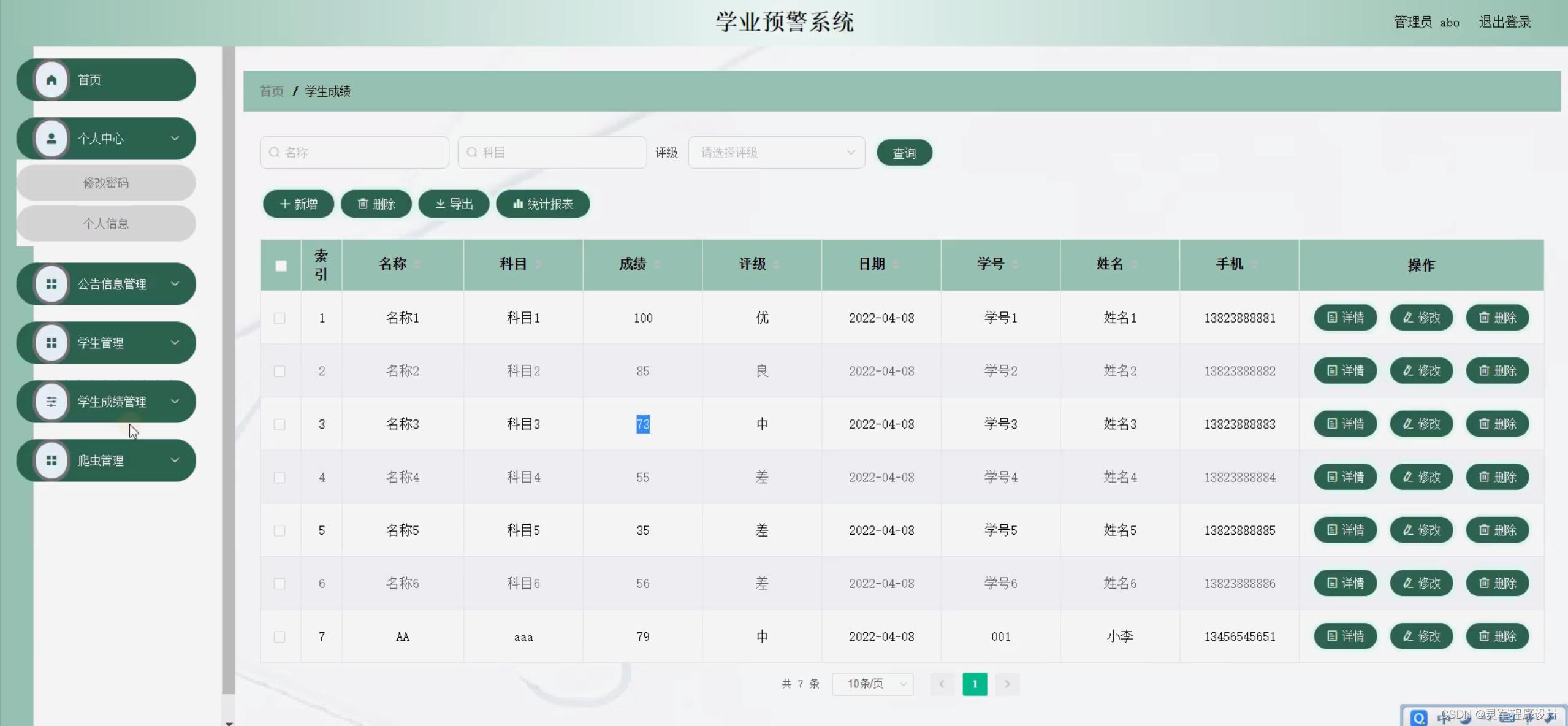Click 退出登录 in the top menu
Viewport: 1568px width, 726px height.
(x=1504, y=21)
